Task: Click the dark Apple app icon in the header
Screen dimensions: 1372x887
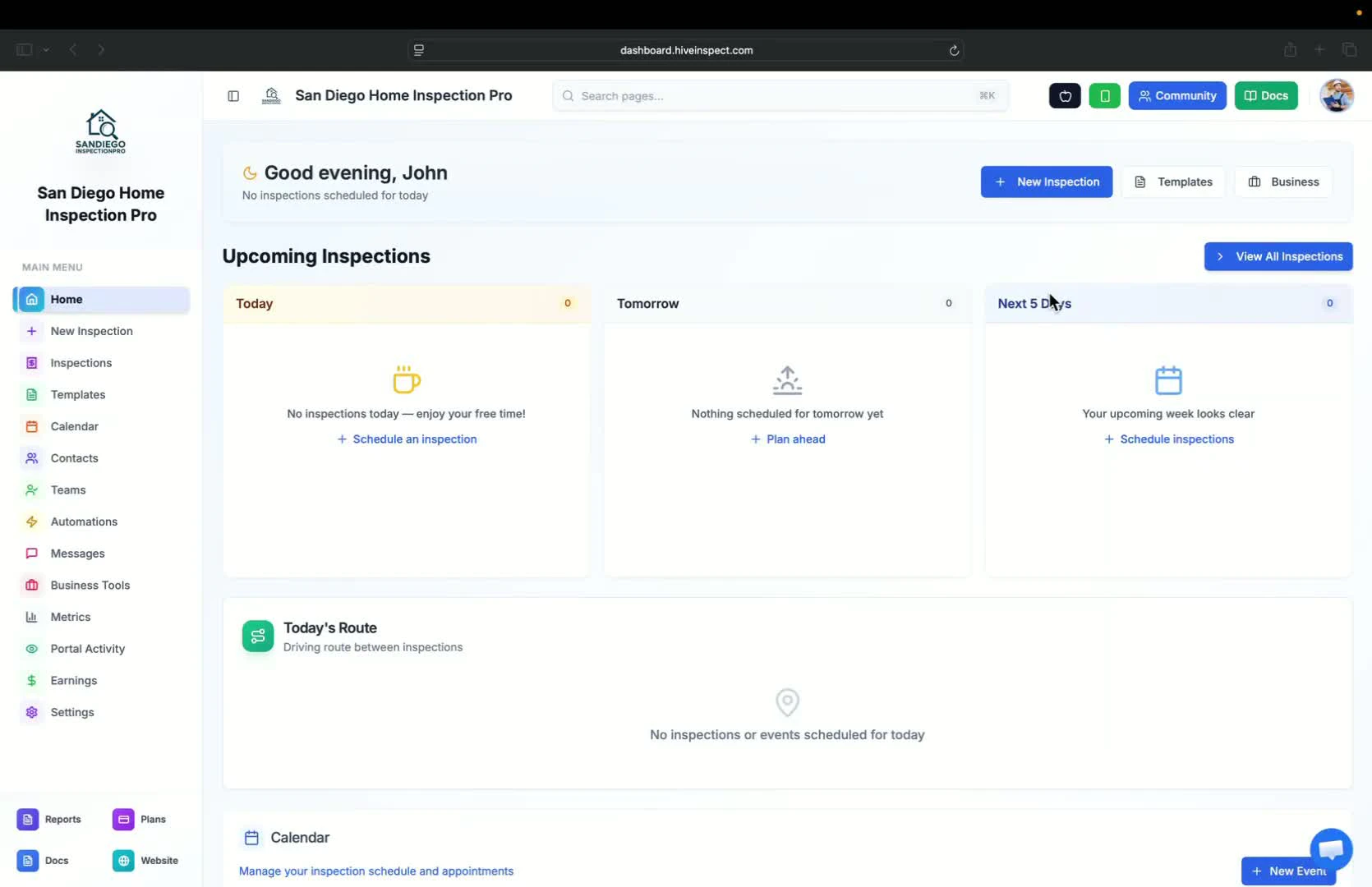Action: [x=1064, y=95]
